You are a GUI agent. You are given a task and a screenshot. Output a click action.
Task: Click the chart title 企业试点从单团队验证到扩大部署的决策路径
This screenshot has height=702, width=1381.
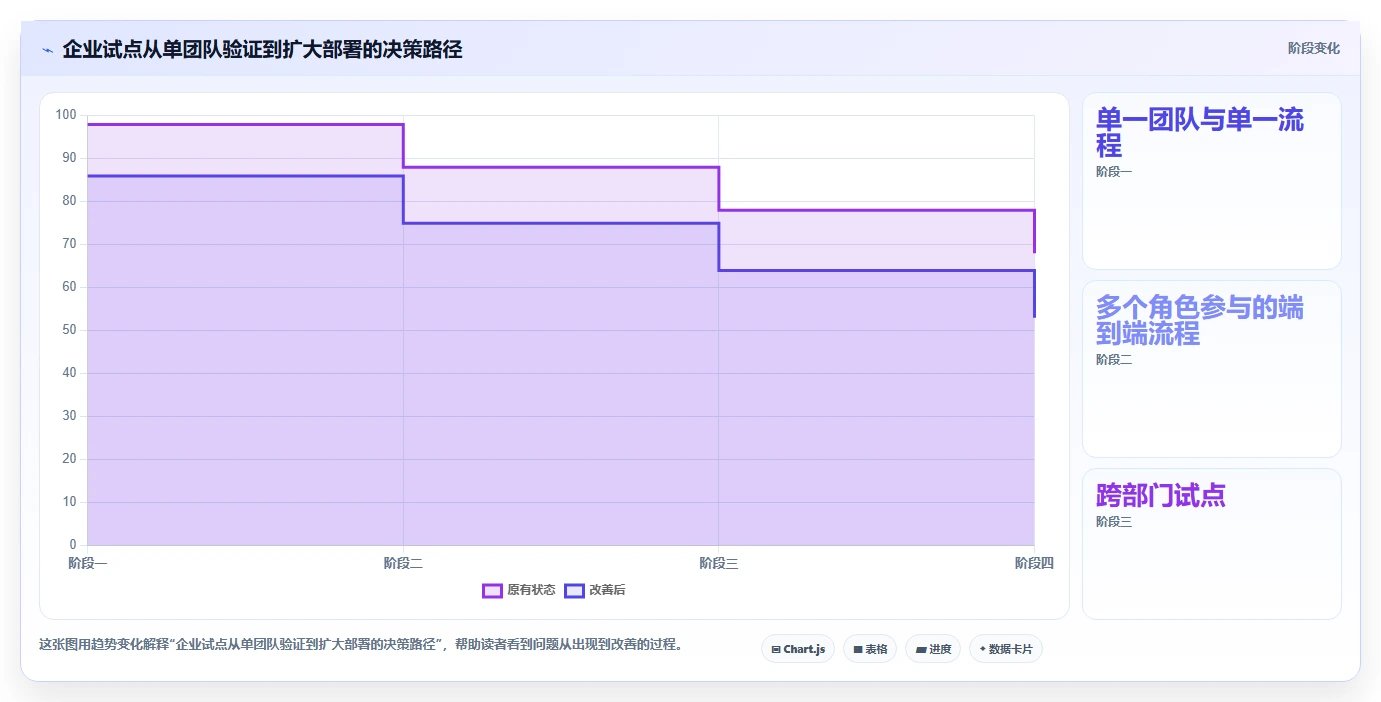(262, 49)
